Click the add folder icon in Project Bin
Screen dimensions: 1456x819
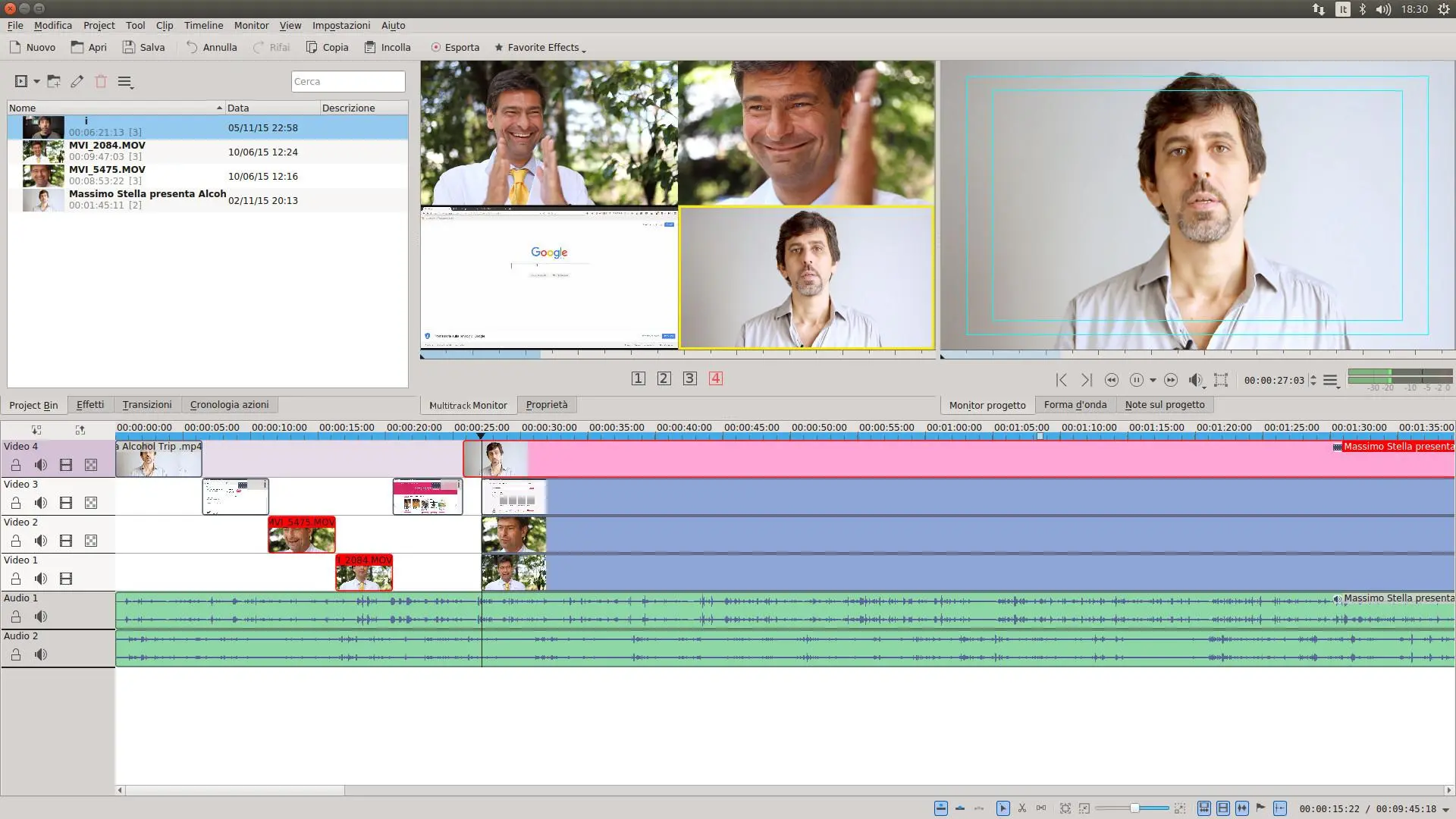pos(54,82)
